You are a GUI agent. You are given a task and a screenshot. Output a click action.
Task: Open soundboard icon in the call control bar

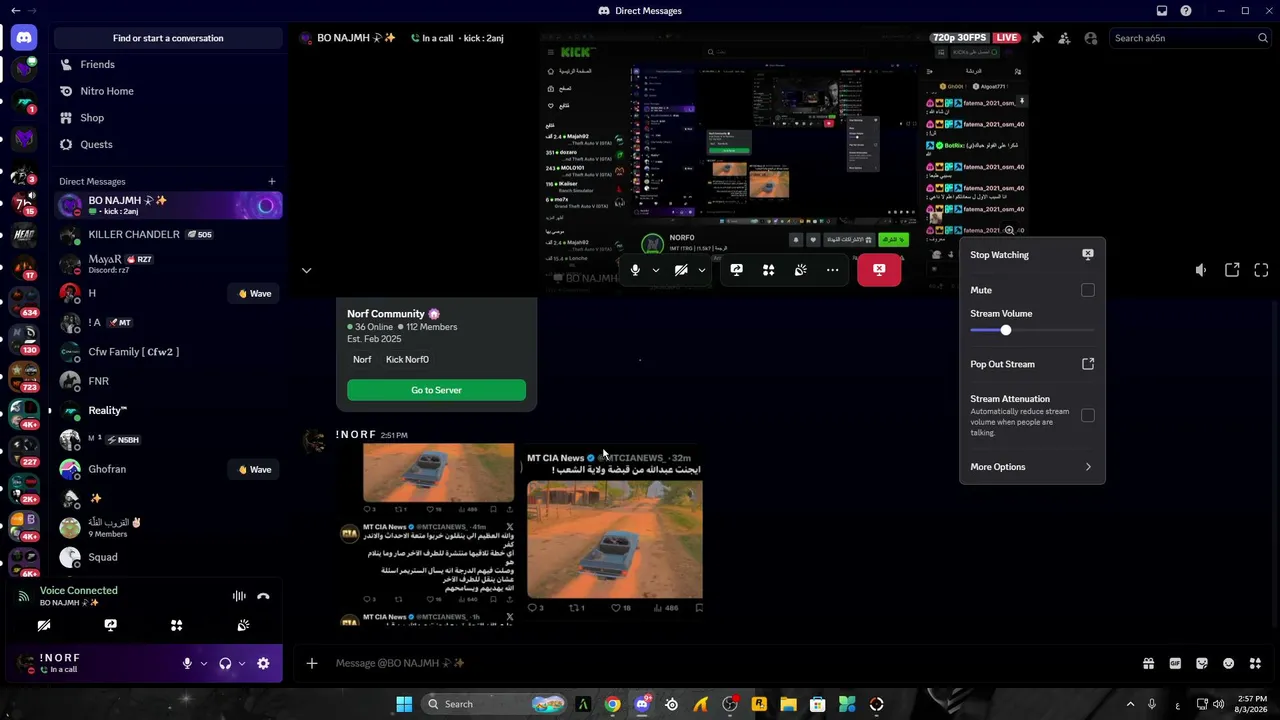tap(800, 270)
